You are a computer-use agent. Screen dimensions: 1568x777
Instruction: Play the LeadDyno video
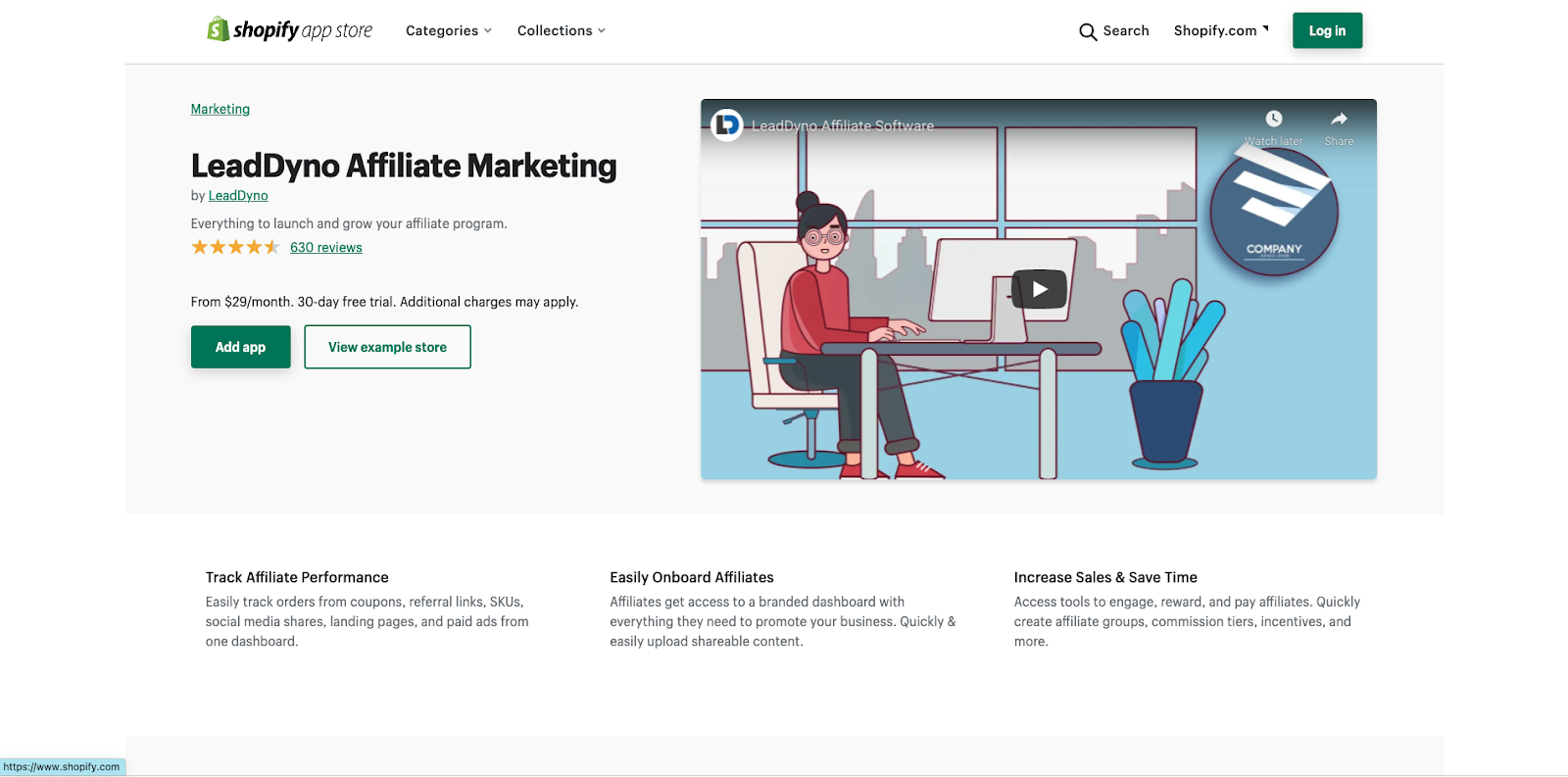click(1039, 289)
